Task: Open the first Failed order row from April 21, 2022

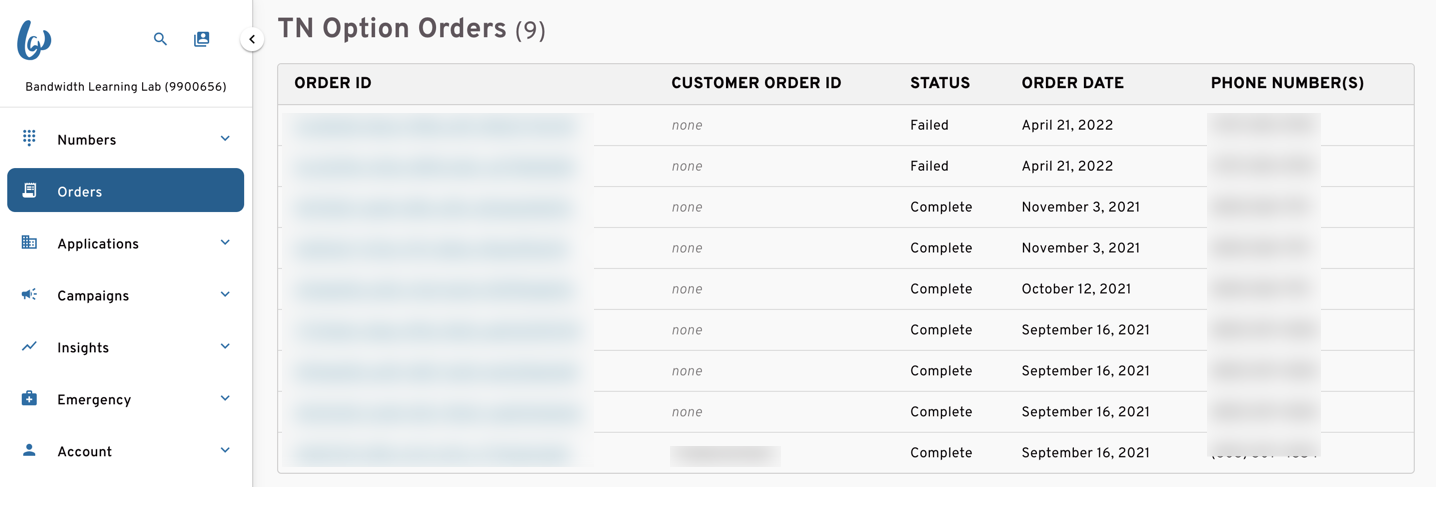Action: (846, 125)
